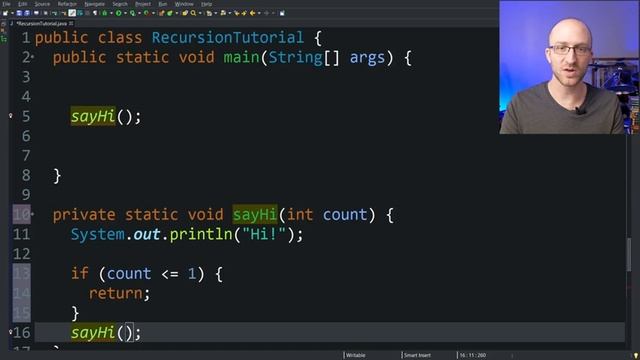Open the Run dropdown arrow
Screen dimensions: 640x360
click(x=125, y=13)
